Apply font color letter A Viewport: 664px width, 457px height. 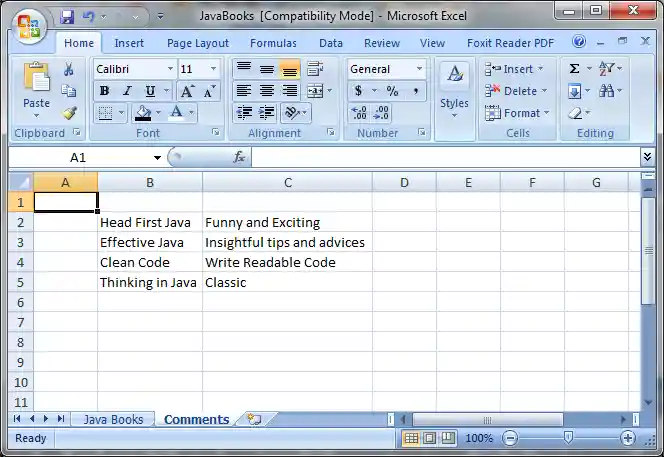click(177, 113)
